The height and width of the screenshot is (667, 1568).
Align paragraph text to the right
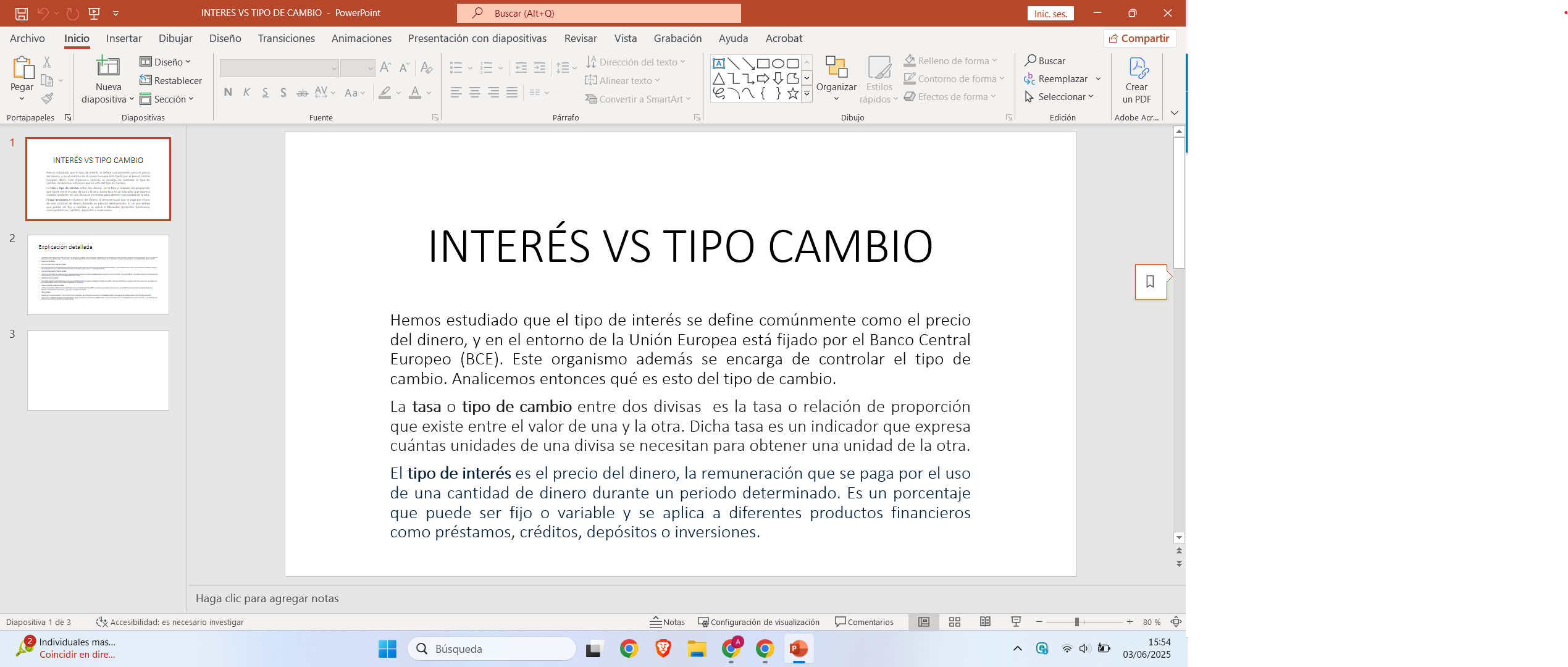point(493,93)
